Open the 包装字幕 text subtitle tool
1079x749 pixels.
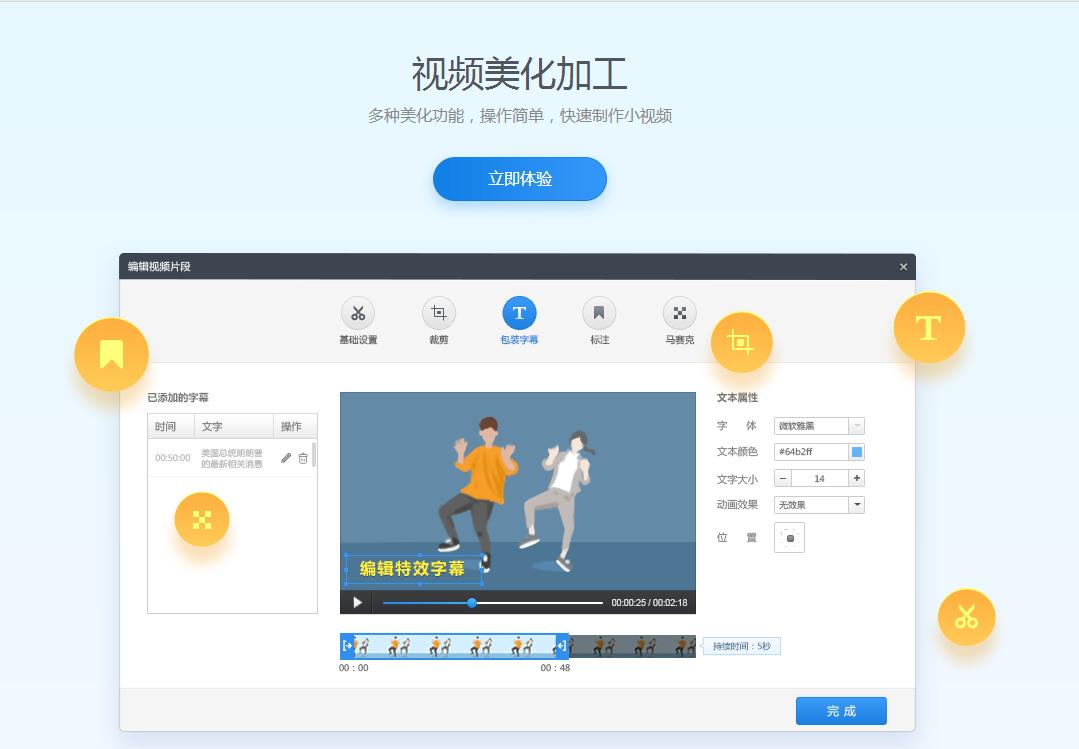518,313
